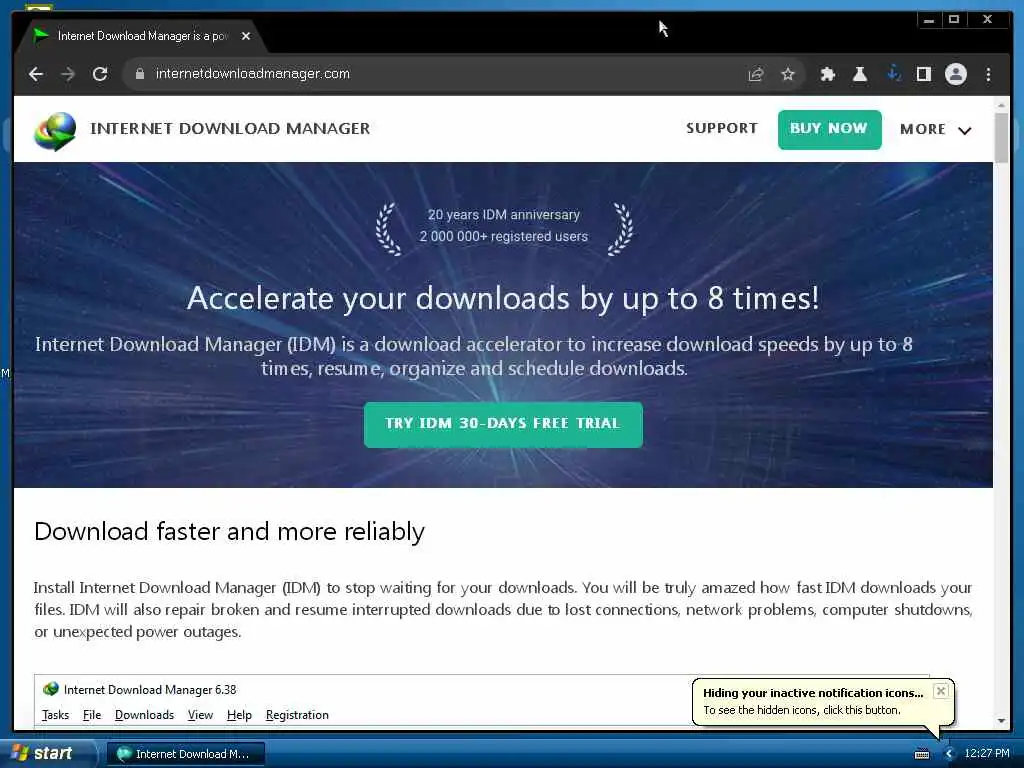Click the scrollbar up arrow

tap(1001, 105)
